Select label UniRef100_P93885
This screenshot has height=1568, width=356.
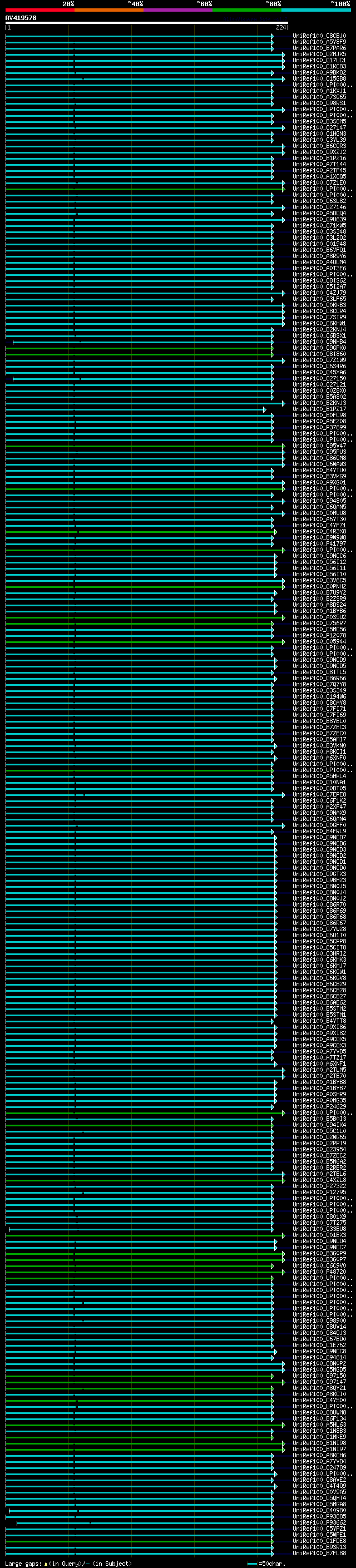pyautogui.click(x=319, y=1516)
